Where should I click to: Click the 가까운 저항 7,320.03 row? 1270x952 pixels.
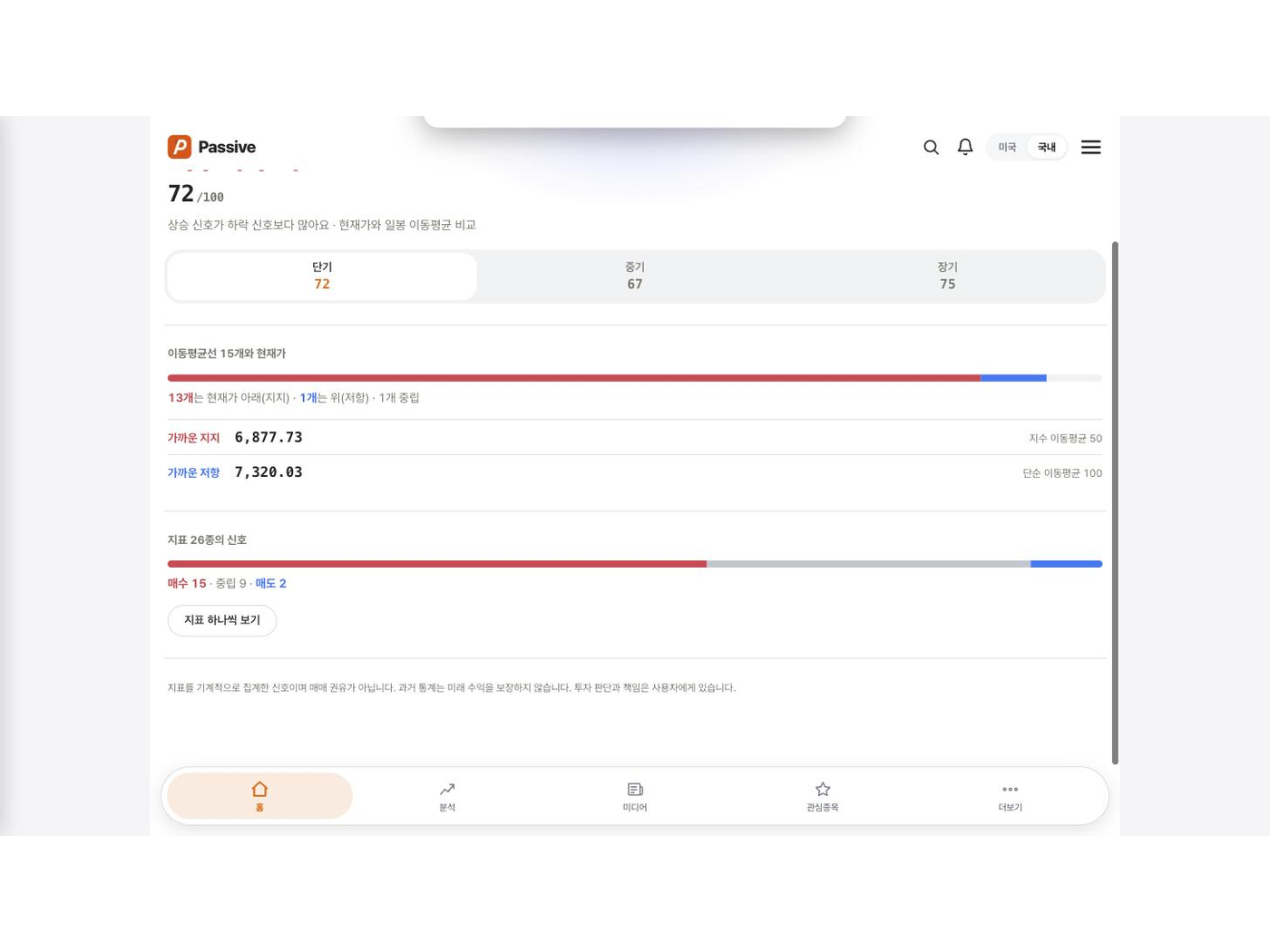point(635,472)
